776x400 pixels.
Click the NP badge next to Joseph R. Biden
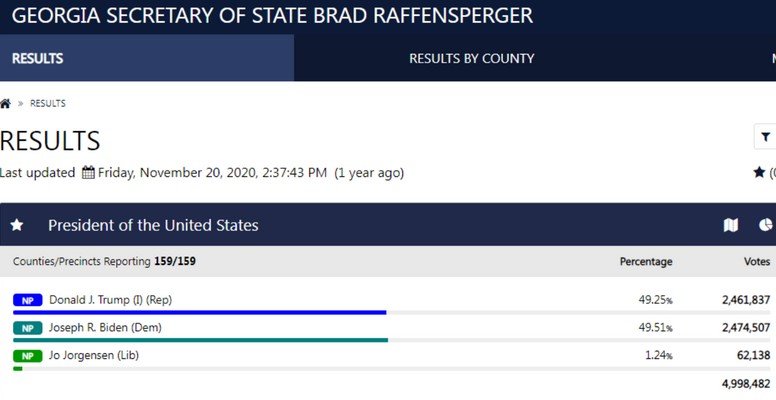pyautogui.click(x=27, y=328)
